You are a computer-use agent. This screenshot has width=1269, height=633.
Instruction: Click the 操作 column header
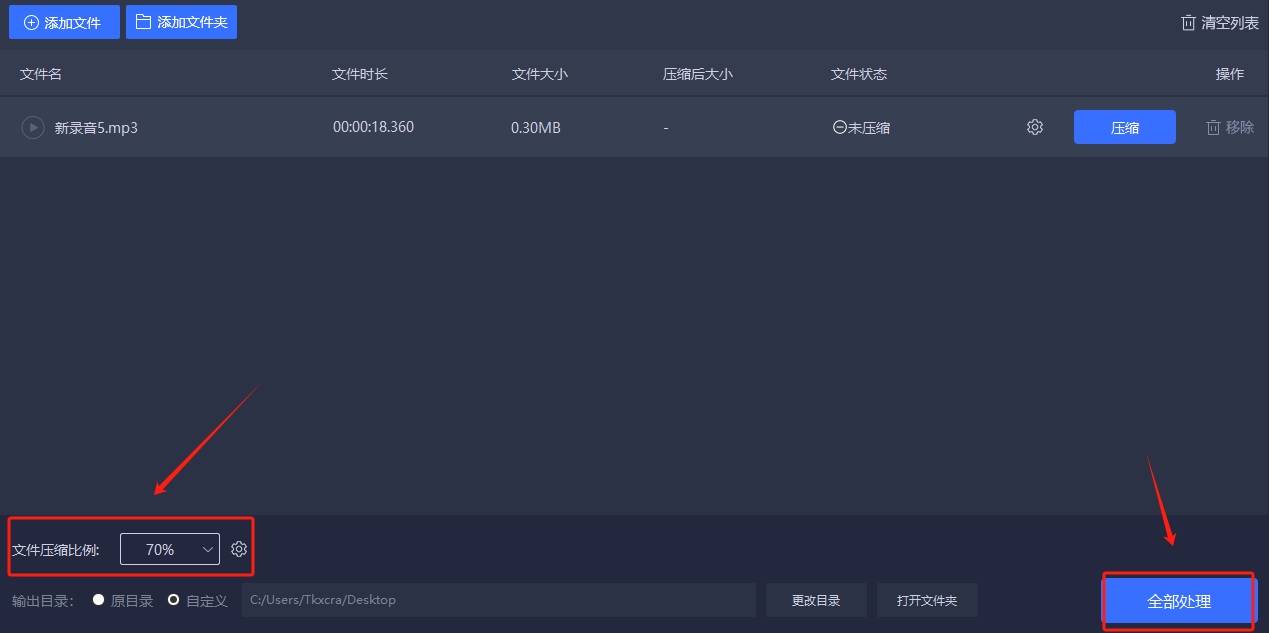(x=1230, y=74)
